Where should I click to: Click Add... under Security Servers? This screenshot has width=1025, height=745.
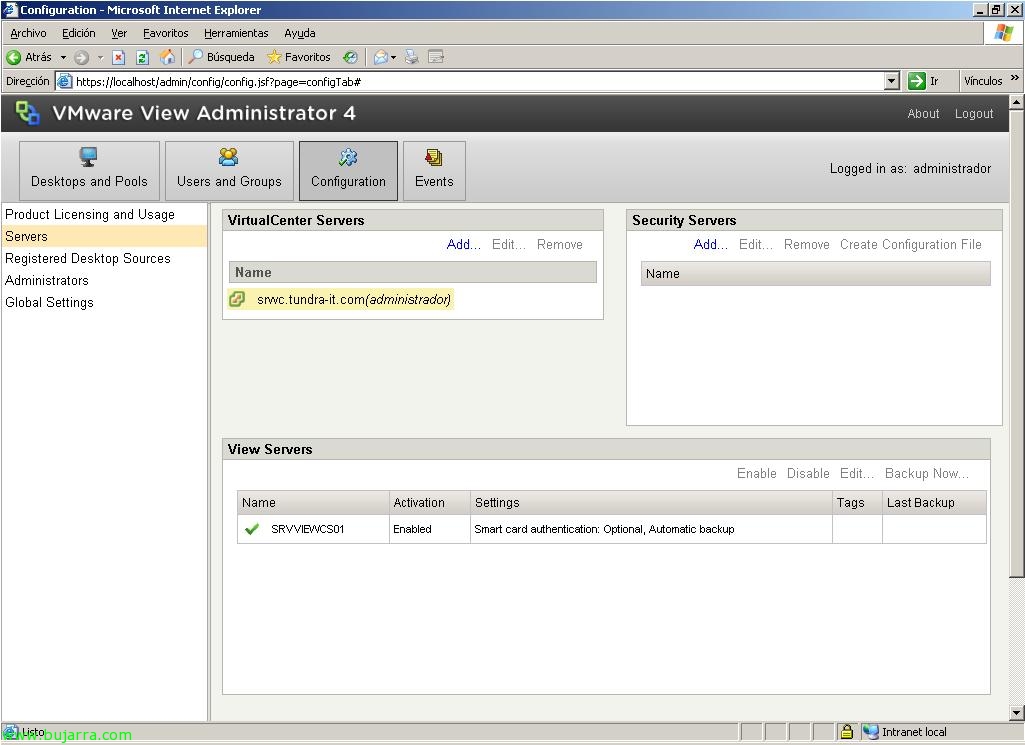coord(711,244)
